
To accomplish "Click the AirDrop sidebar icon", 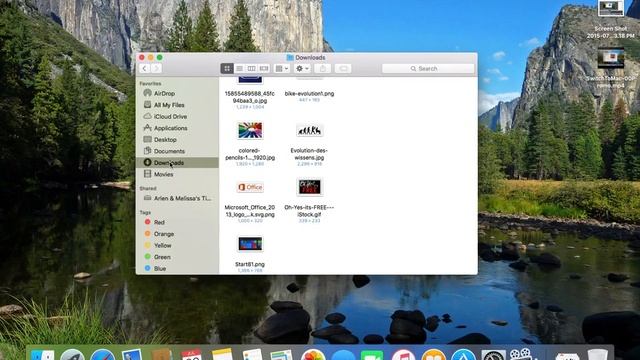I will [147, 93].
